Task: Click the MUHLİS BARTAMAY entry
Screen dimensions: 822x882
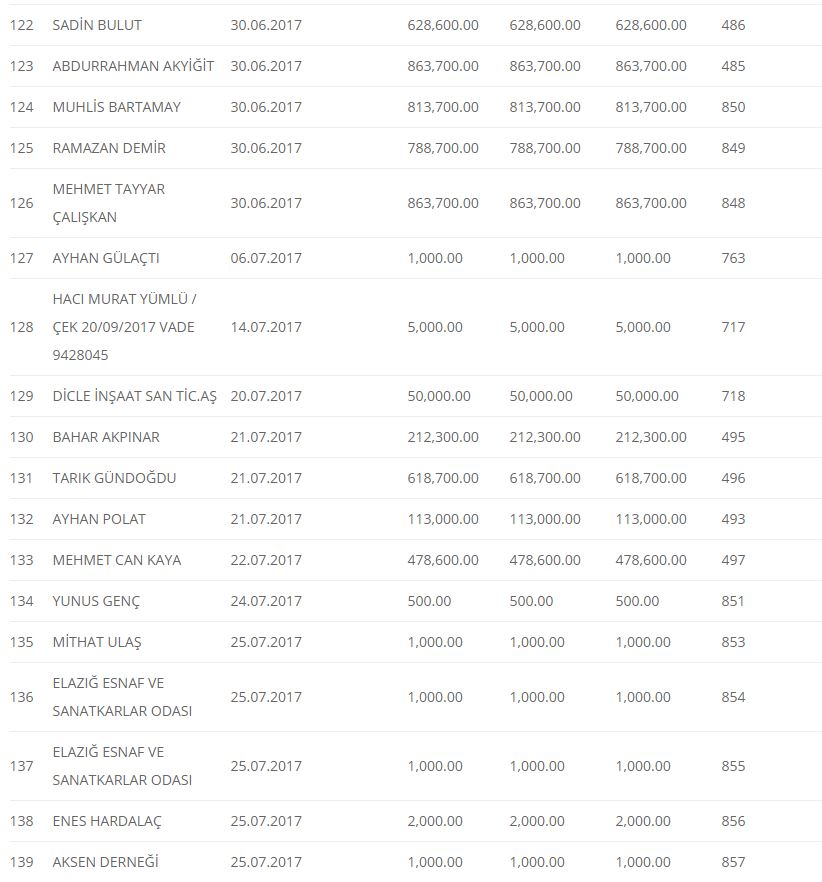Action: point(116,107)
